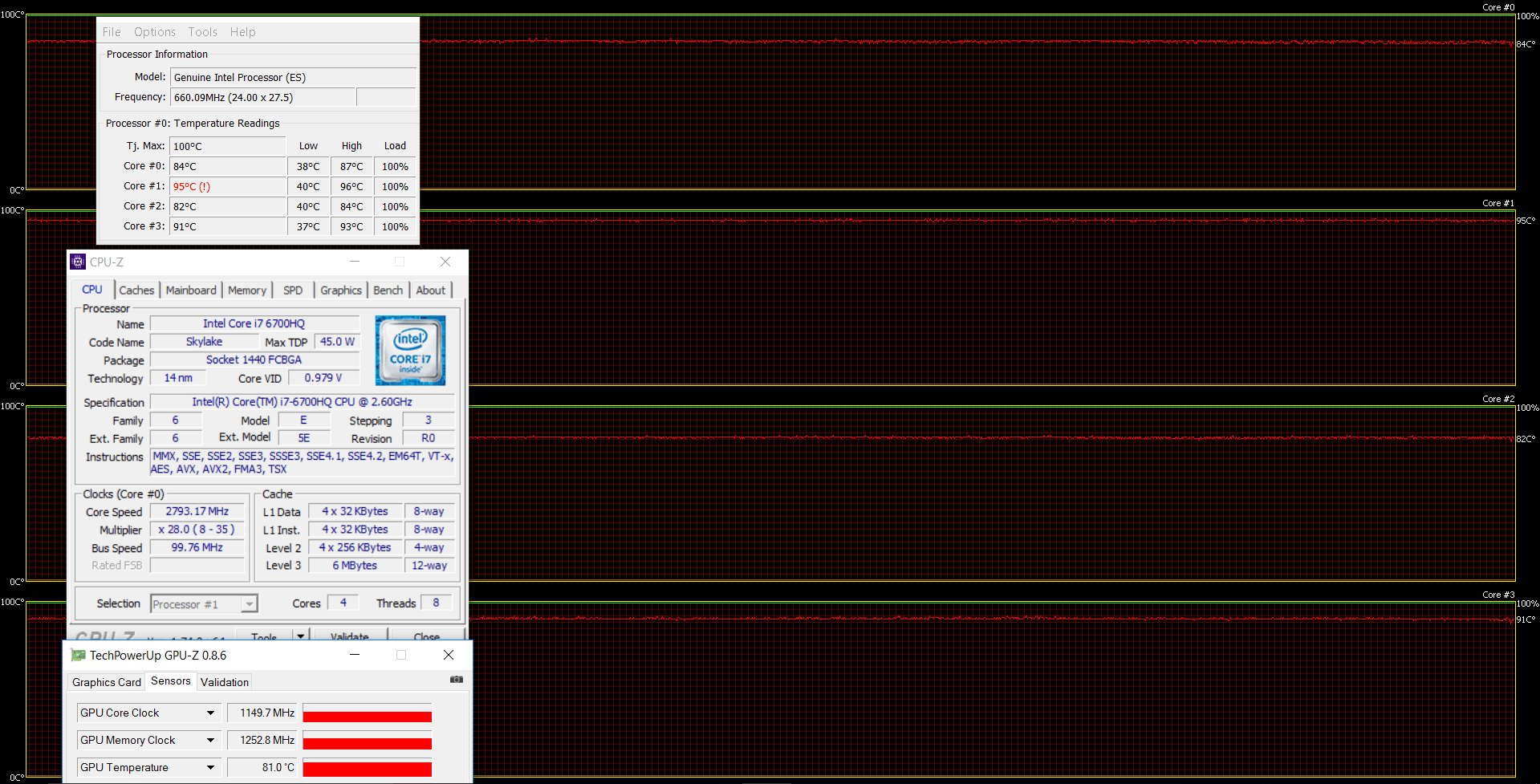Image resolution: width=1540 pixels, height=784 pixels.
Task: Expand the GPU Memory Clock sensor dropdown
Action: pos(210,740)
